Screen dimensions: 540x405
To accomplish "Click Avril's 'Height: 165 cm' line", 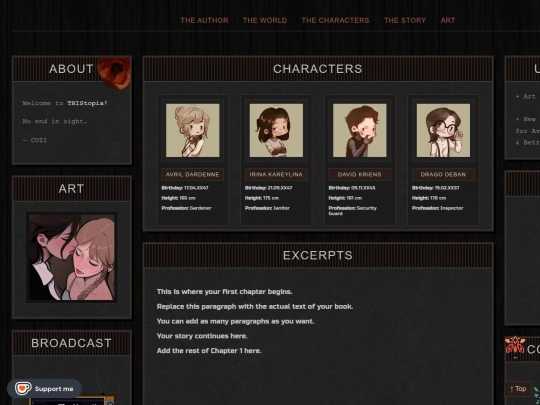I will (x=178, y=198).
